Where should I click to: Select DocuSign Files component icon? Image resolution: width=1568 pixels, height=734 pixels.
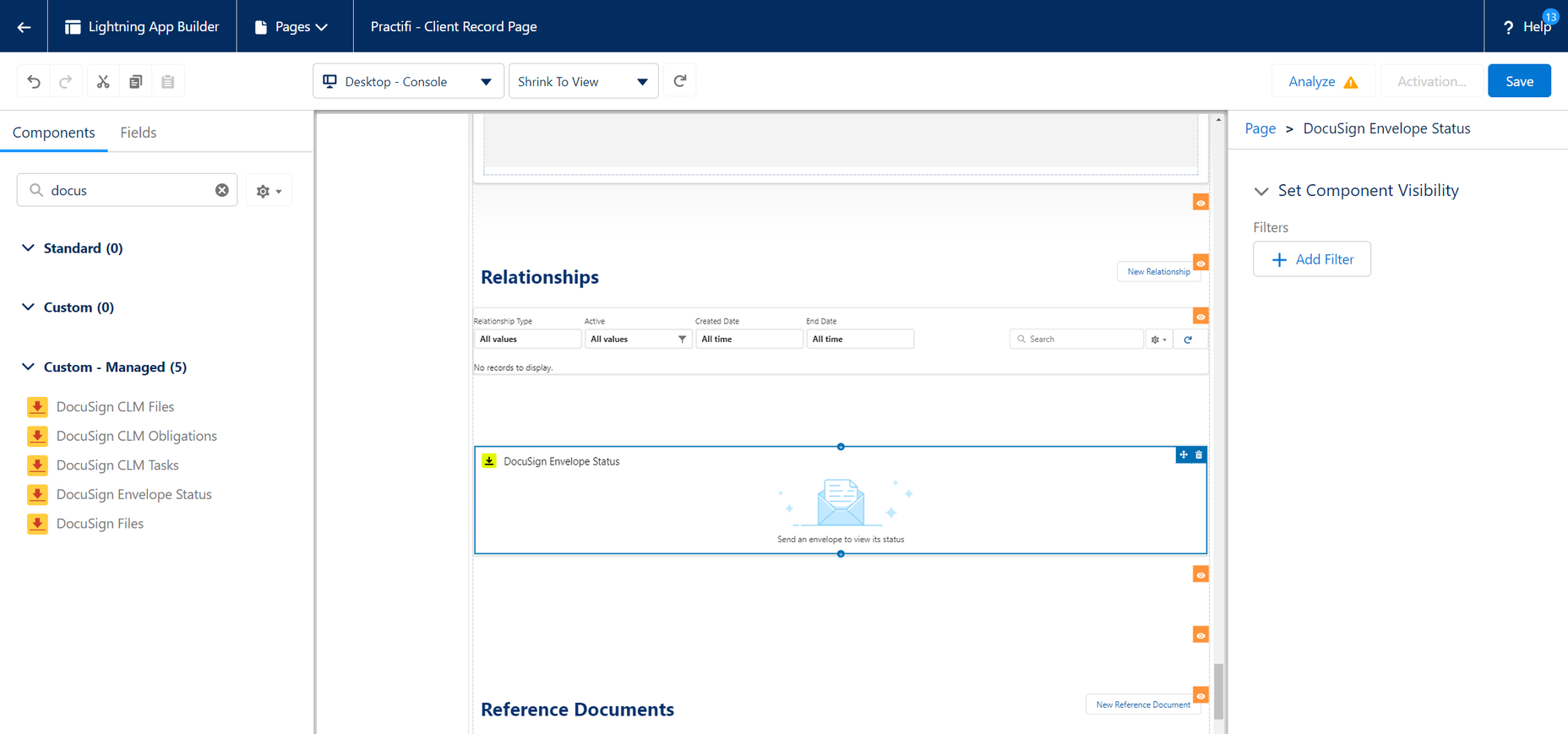[37, 524]
